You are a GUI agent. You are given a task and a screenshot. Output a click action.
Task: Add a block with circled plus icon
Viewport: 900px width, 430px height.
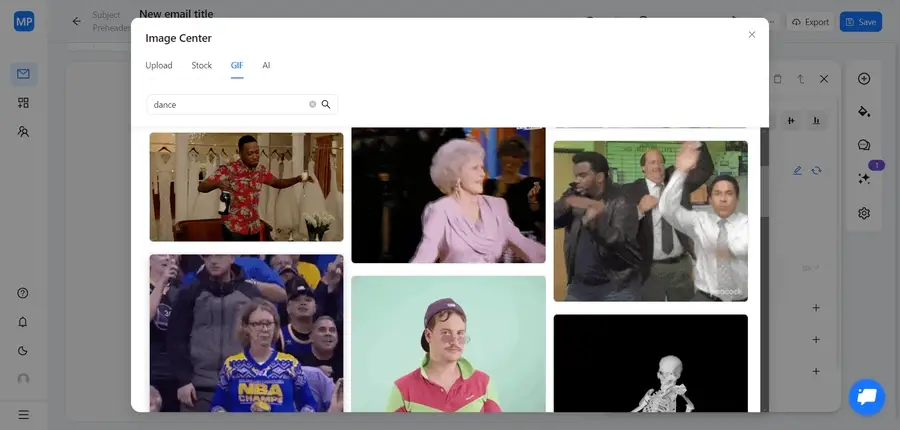pyautogui.click(x=864, y=79)
